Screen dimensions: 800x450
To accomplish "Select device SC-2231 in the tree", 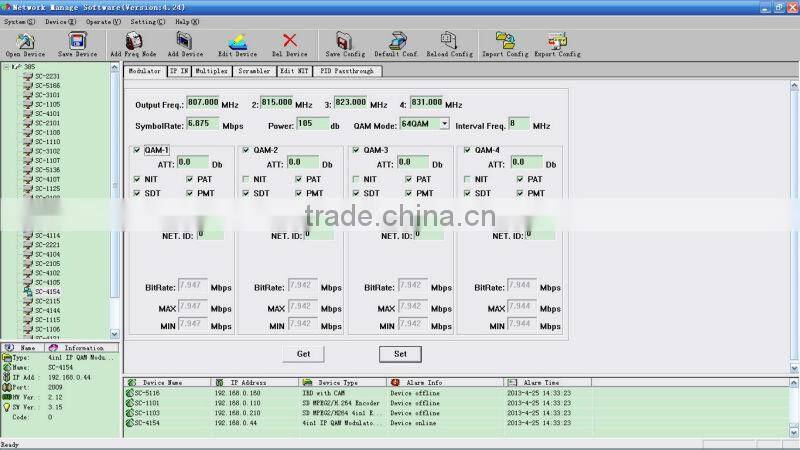I will click(x=47, y=76).
